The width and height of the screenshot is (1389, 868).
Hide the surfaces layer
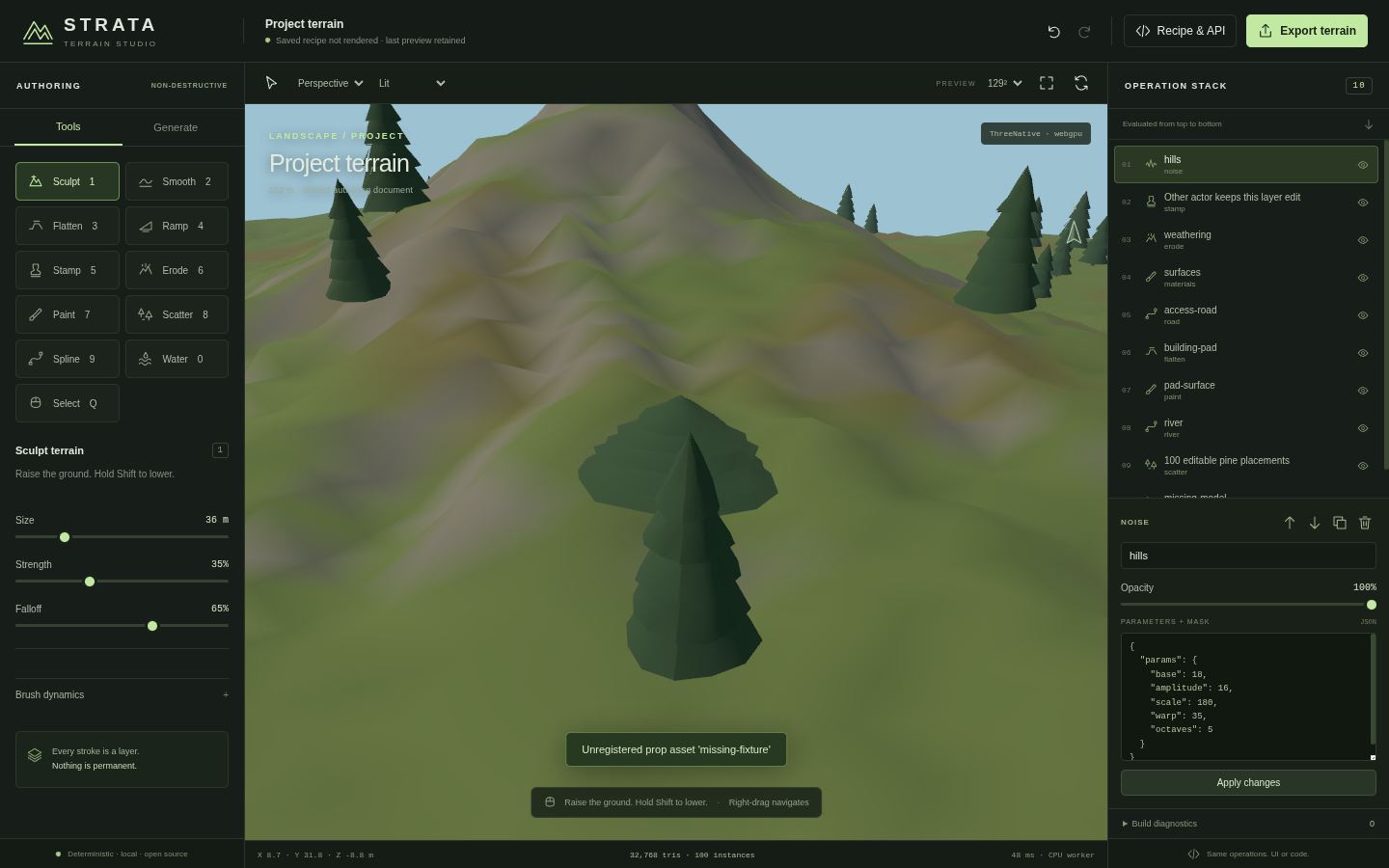(x=1363, y=278)
